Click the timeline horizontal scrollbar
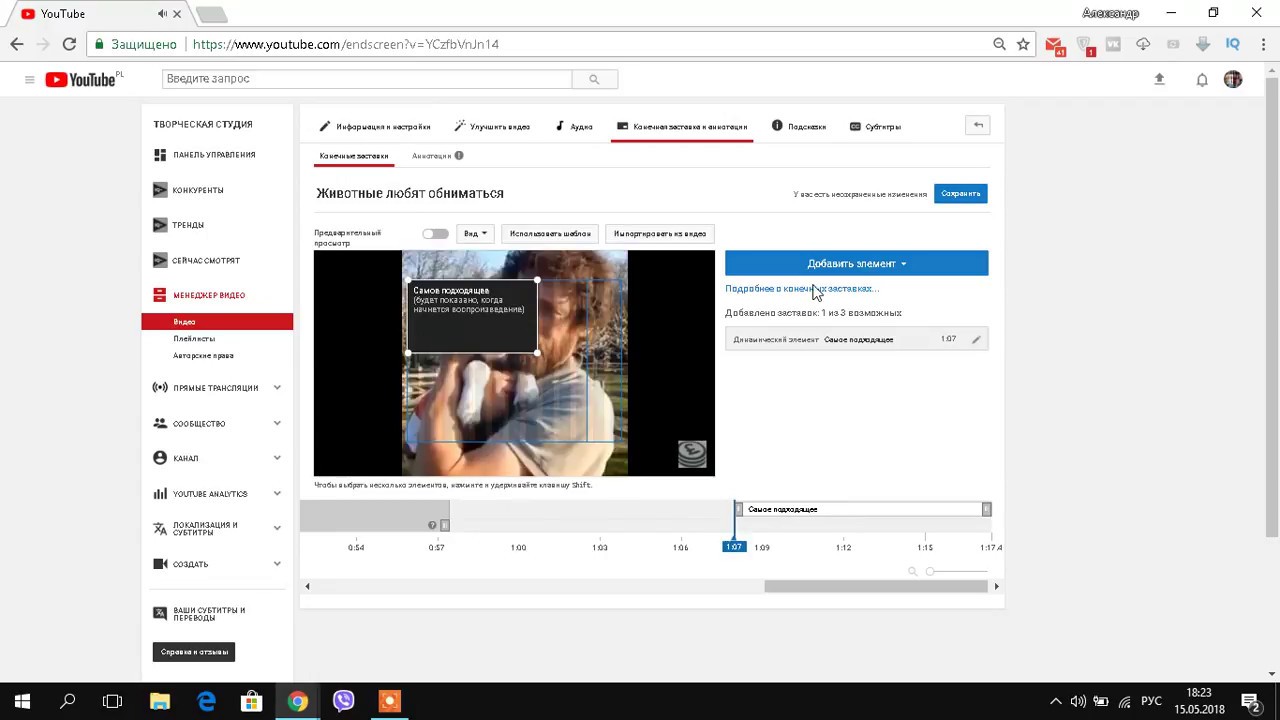1280x720 pixels. (876, 586)
